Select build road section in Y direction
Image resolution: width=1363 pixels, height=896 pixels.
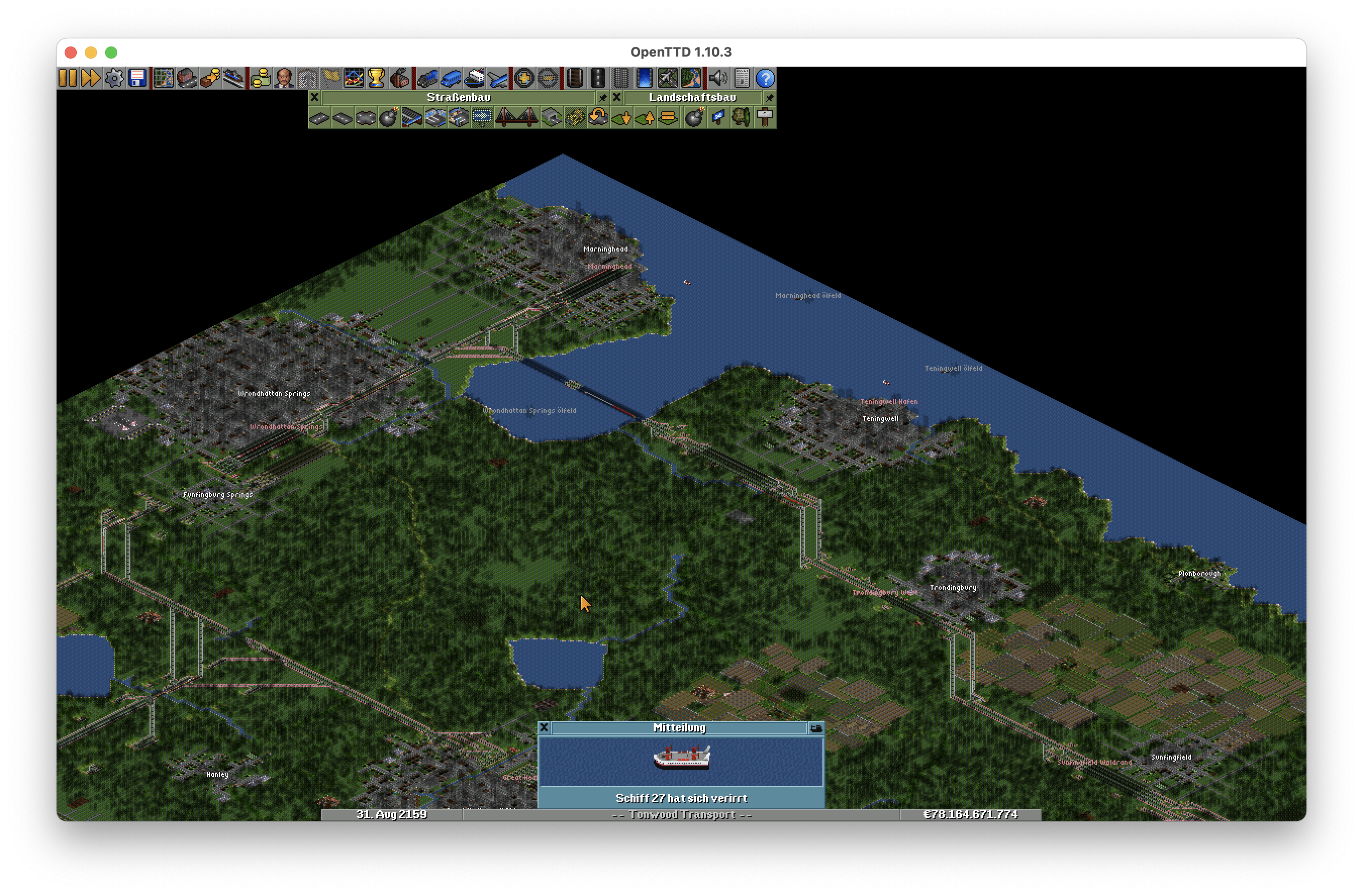[x=343, y=118]
